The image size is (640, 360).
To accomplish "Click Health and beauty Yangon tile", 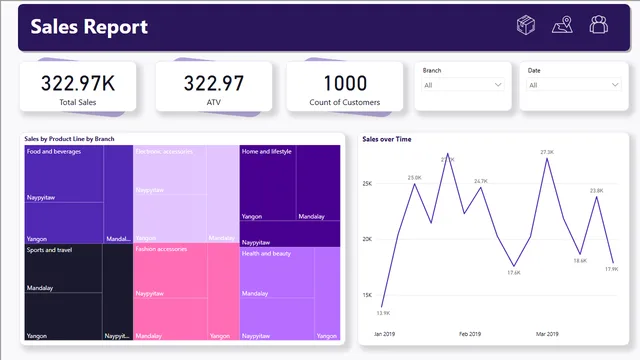I will (327, 294).
